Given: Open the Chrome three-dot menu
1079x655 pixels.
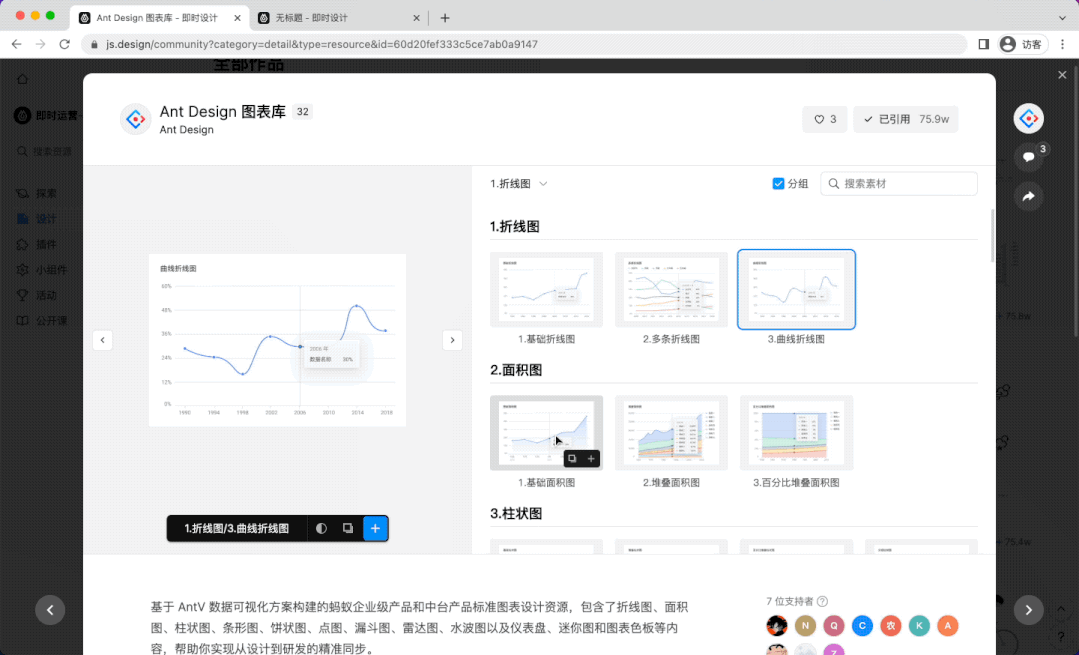Looking at the screenshot, I should tap(1064, 44).
